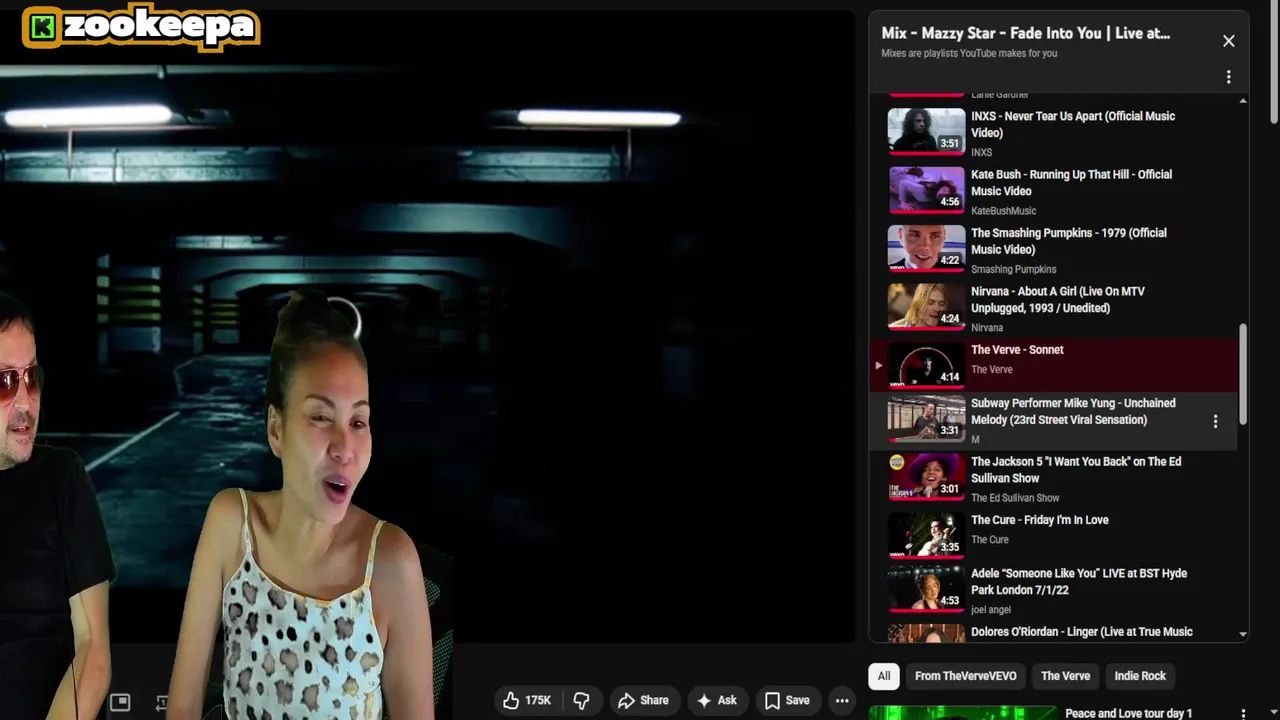Screen dimensions: 1280x720
Task: Select the Indie Rock filter chip
Action: [x=1140, y=676]
